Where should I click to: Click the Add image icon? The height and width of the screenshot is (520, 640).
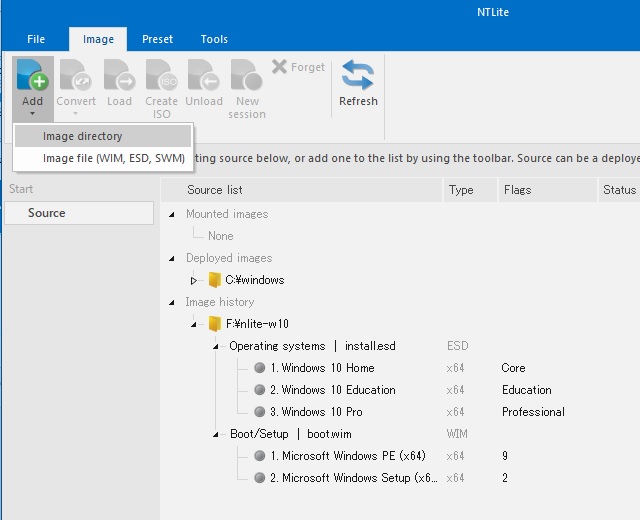[x=33, y=76]
